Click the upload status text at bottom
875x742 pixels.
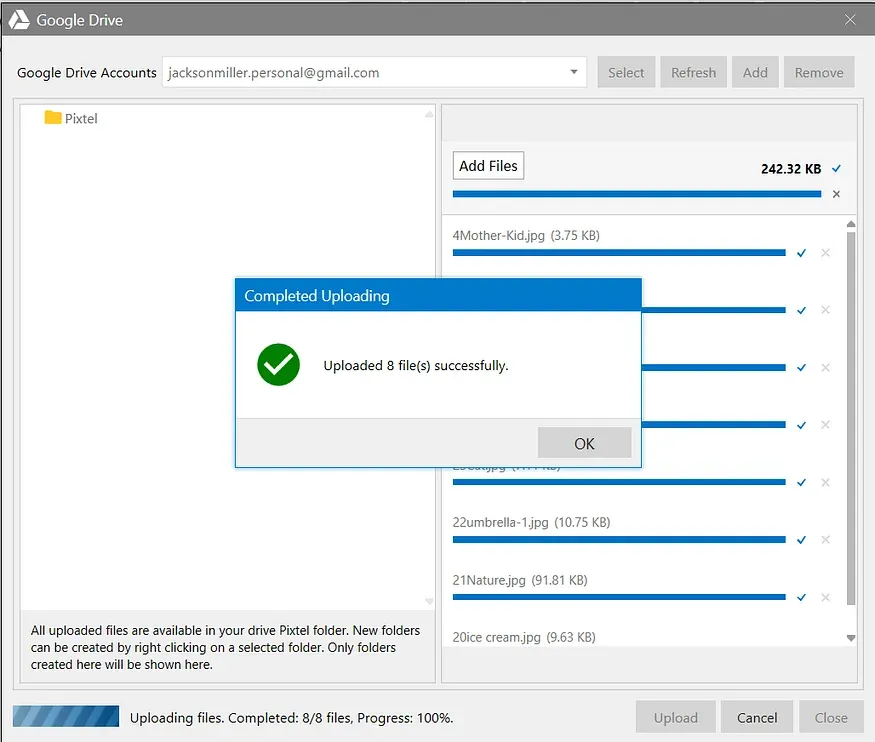pyautogui.click(x=291, y=717)
